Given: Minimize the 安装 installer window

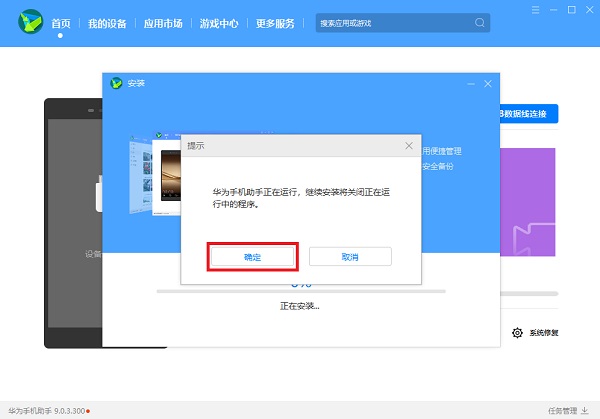Looking at the screenshot, I should click(471, 84).
